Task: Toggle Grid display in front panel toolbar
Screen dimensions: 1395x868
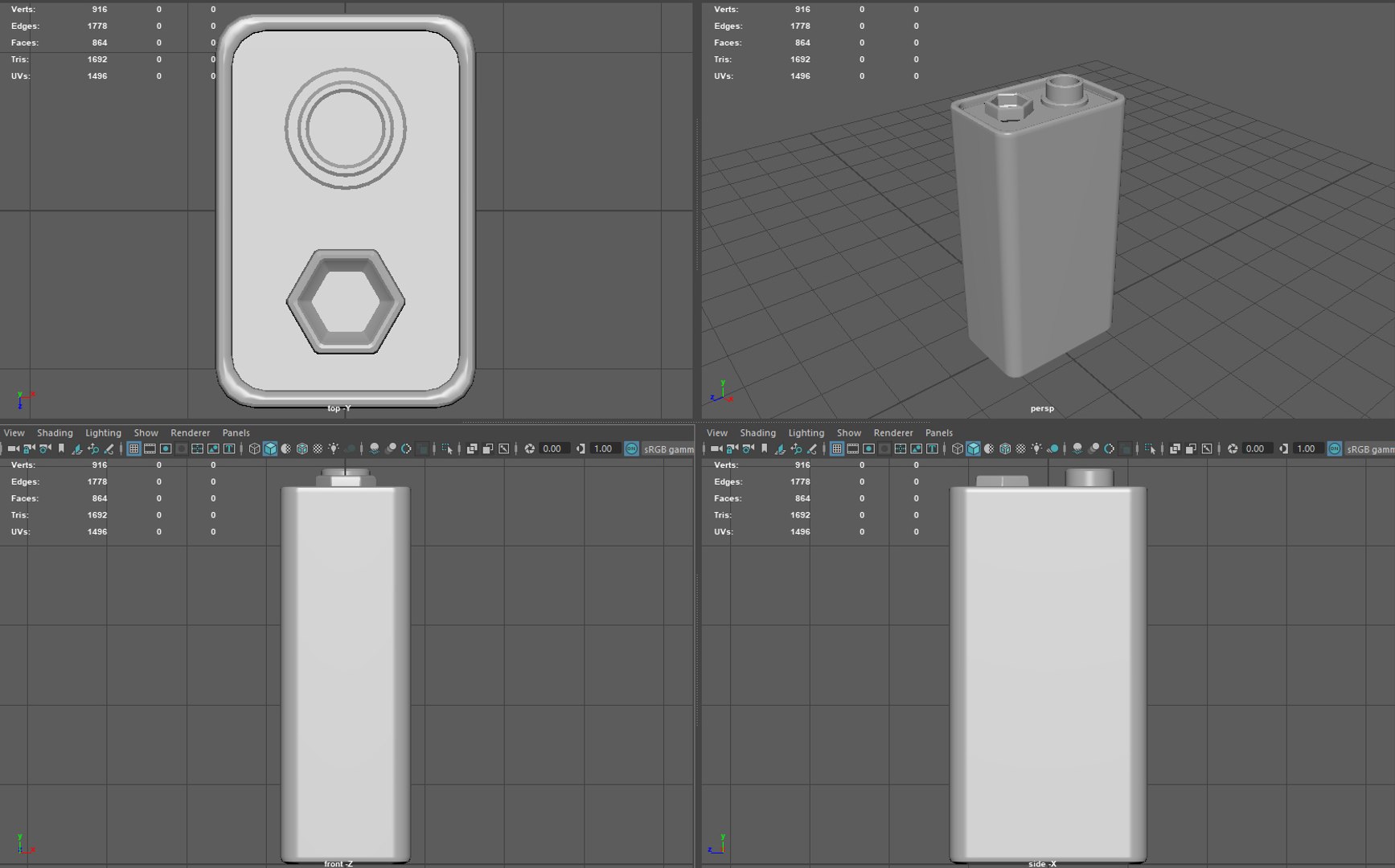Action: (x=133, y=448)
